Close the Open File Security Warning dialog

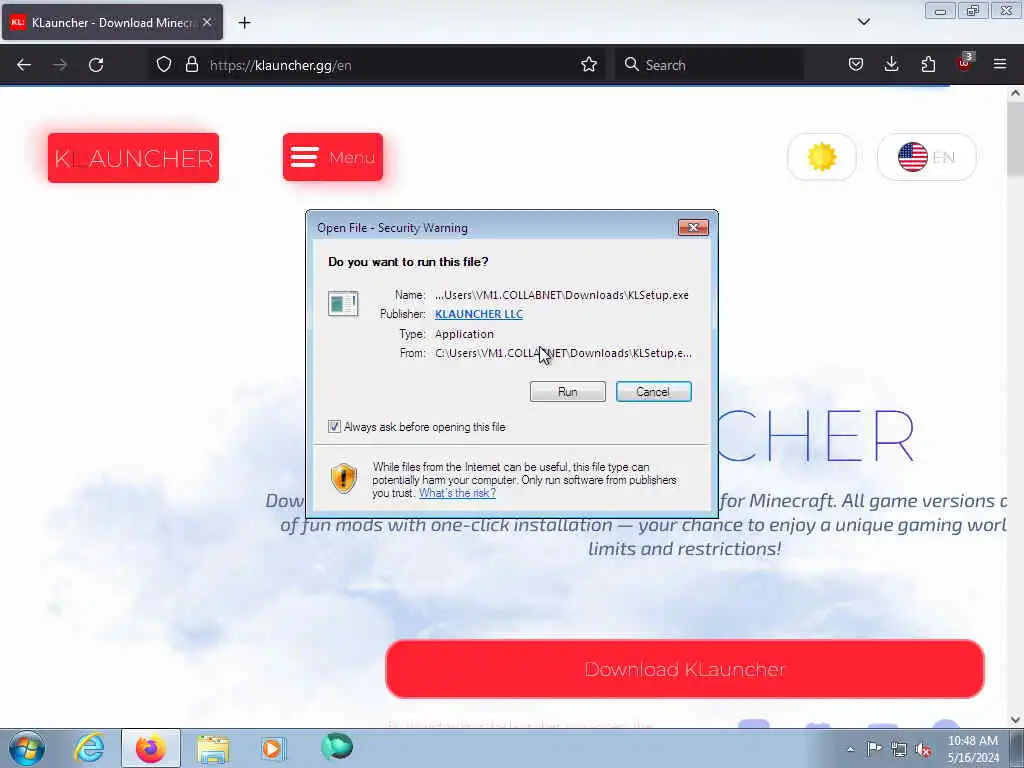693,227
